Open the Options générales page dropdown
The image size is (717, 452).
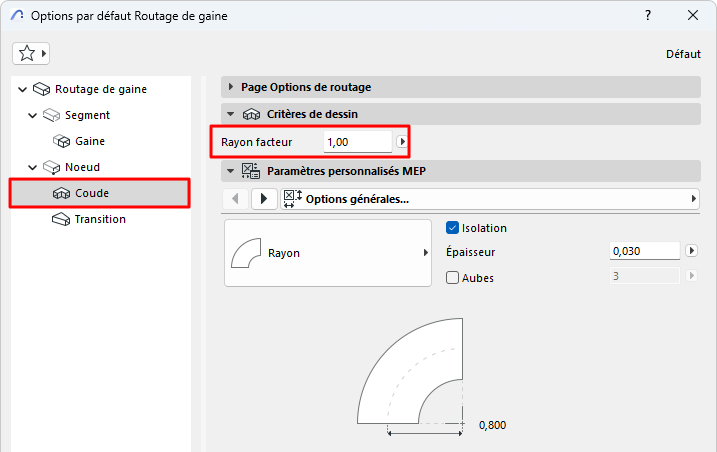[693, 198]
